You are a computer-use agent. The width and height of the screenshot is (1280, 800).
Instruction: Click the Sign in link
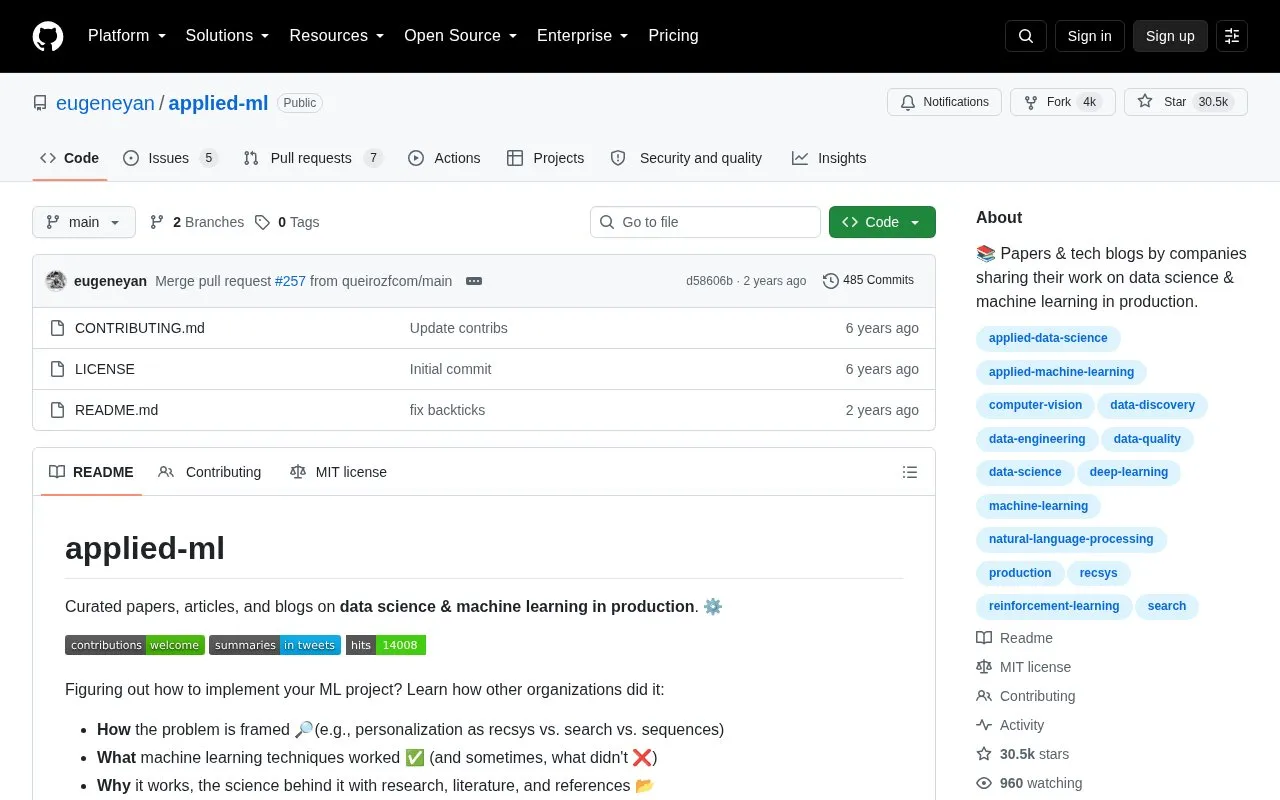(x=1090, y=36)
